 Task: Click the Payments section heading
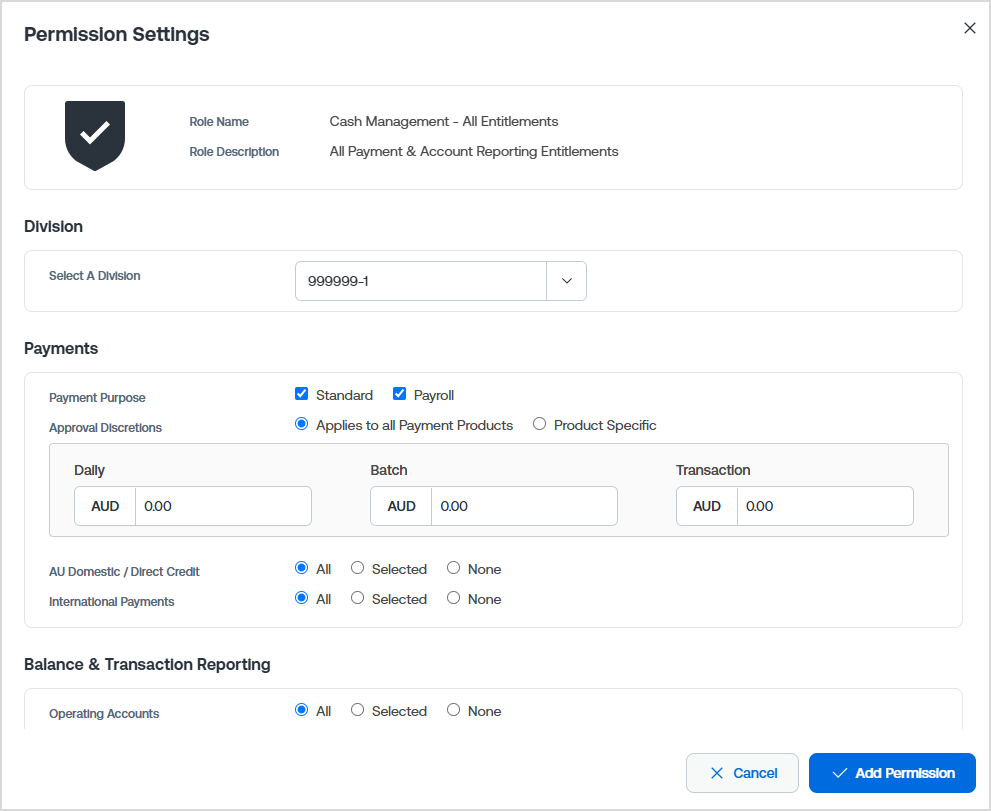click(61, 348)
